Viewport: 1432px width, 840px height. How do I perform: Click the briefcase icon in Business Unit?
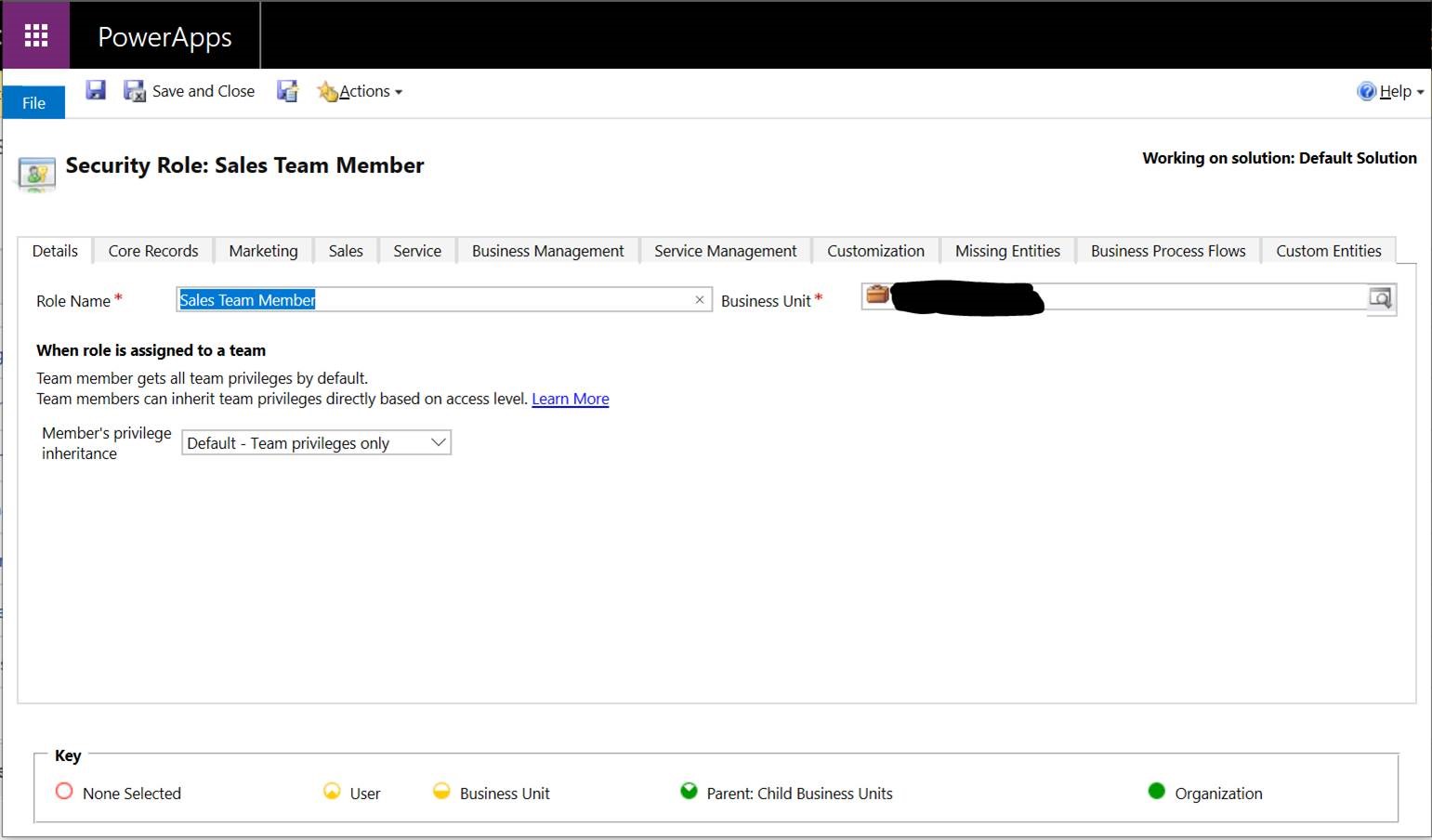click(877, 295)
